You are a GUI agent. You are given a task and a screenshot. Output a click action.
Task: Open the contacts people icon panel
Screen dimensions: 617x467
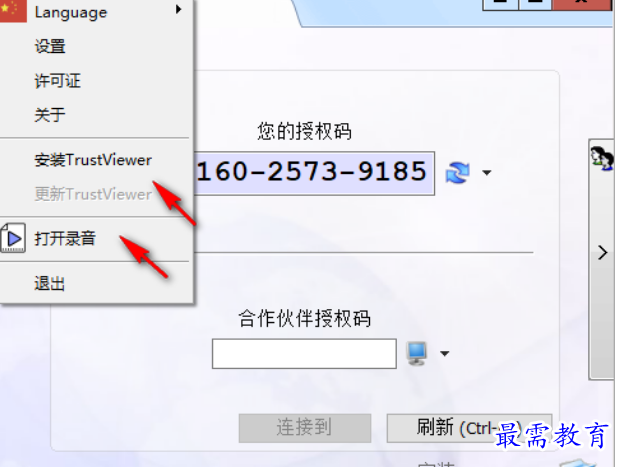coord(602,158)
